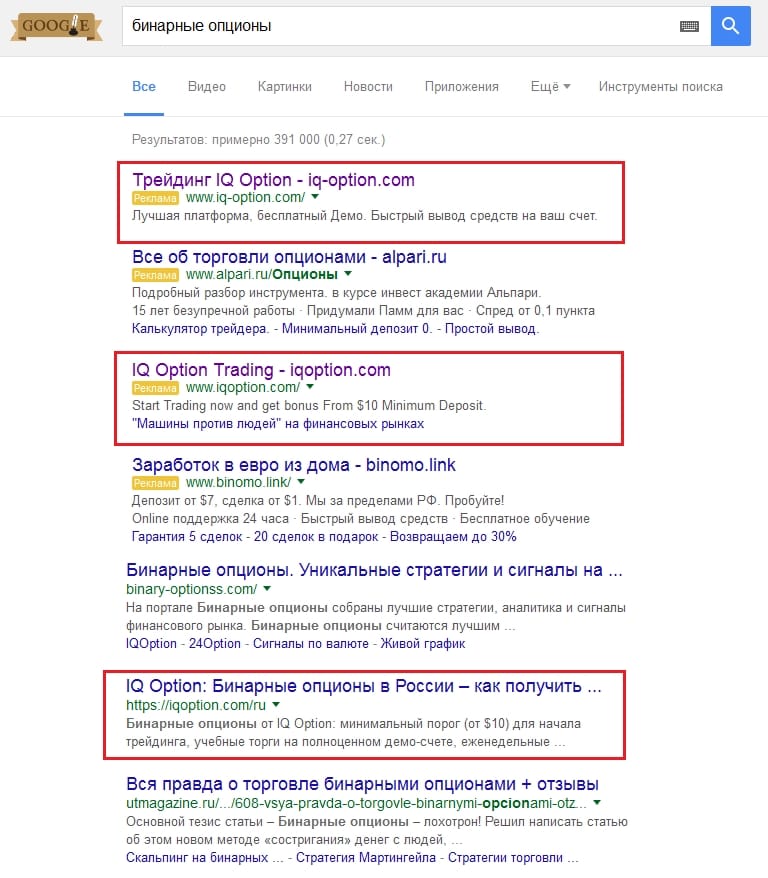Expand arrow next to utmagazine.ru URL
This screenshot has width=768, height=878.
point(597,802)
